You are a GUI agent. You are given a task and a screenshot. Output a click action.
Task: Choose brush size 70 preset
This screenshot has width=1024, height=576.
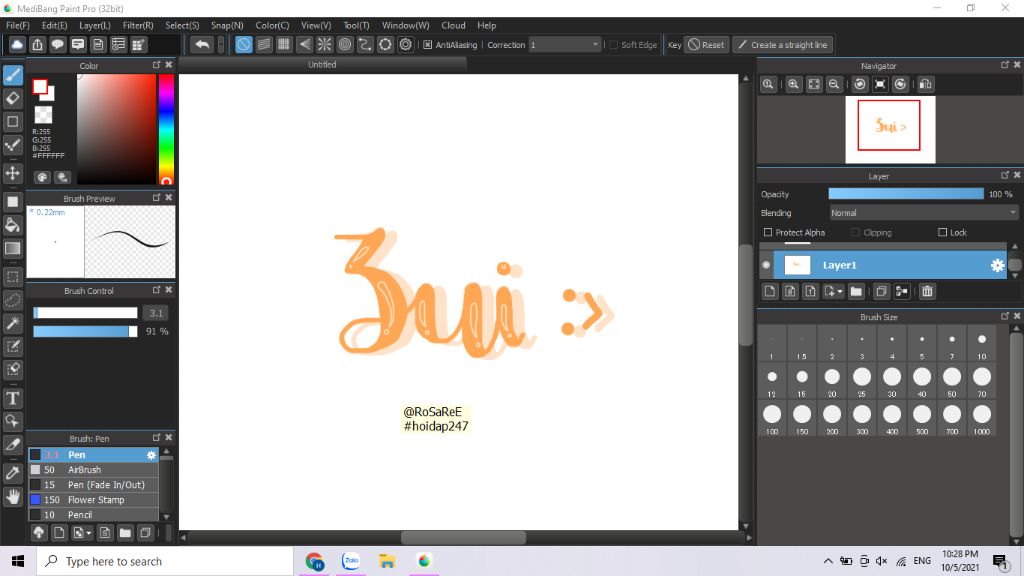982,381
